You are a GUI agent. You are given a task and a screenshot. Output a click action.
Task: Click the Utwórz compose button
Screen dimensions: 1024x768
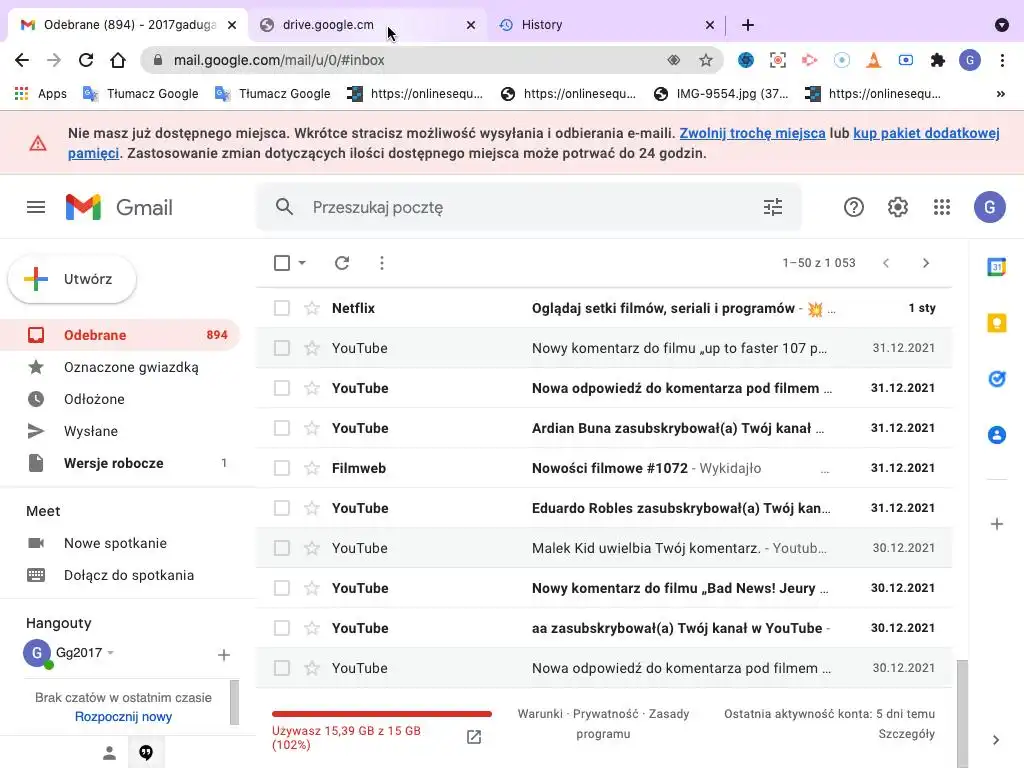[x=72, y=279]
